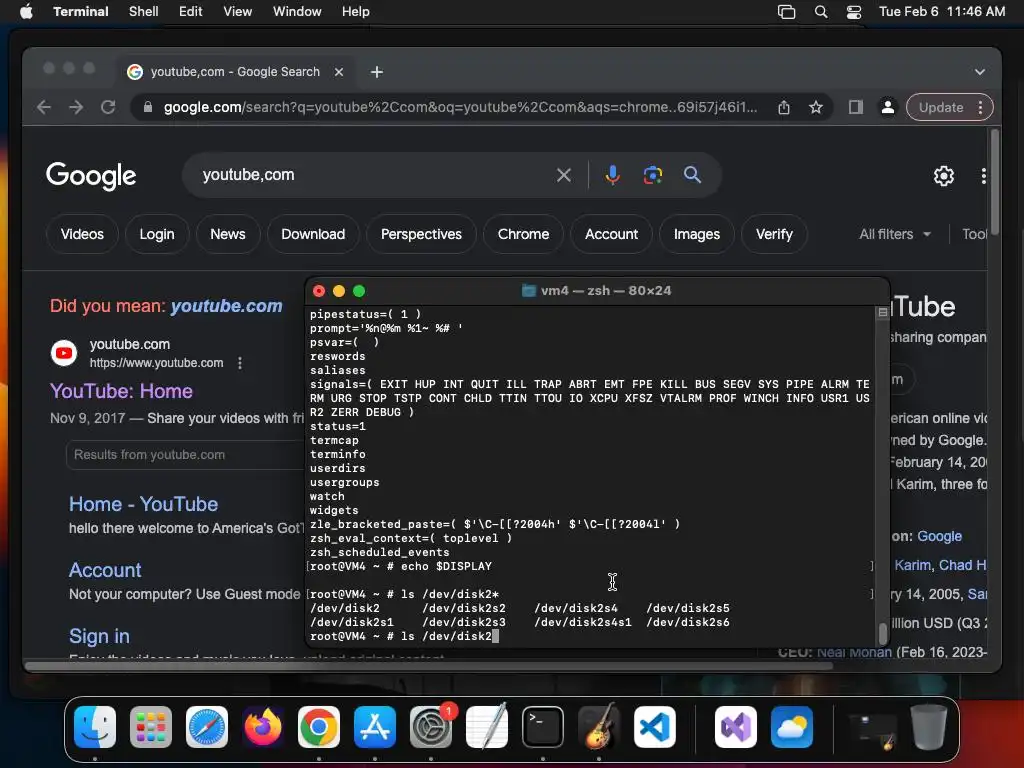Open the YouTube: Home result
The width and height of the screenshot is (1024, 768).
[x=121, y=391]
